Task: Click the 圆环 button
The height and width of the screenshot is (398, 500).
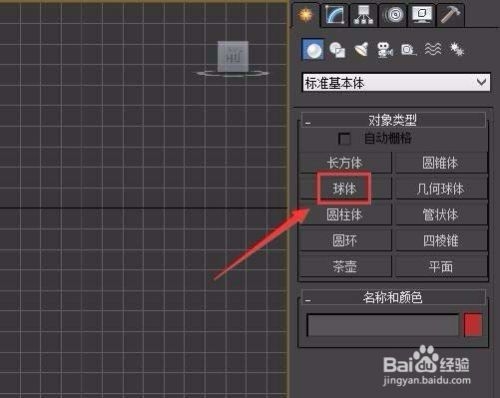Action: tap(345, 240)
